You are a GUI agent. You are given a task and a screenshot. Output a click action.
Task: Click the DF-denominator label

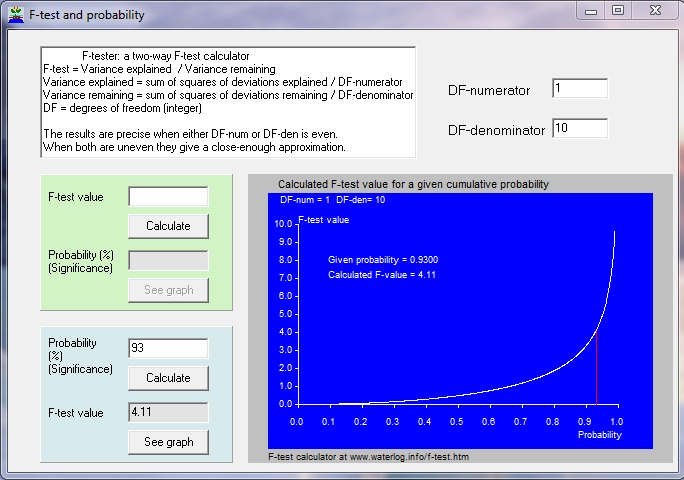[496, 130]
